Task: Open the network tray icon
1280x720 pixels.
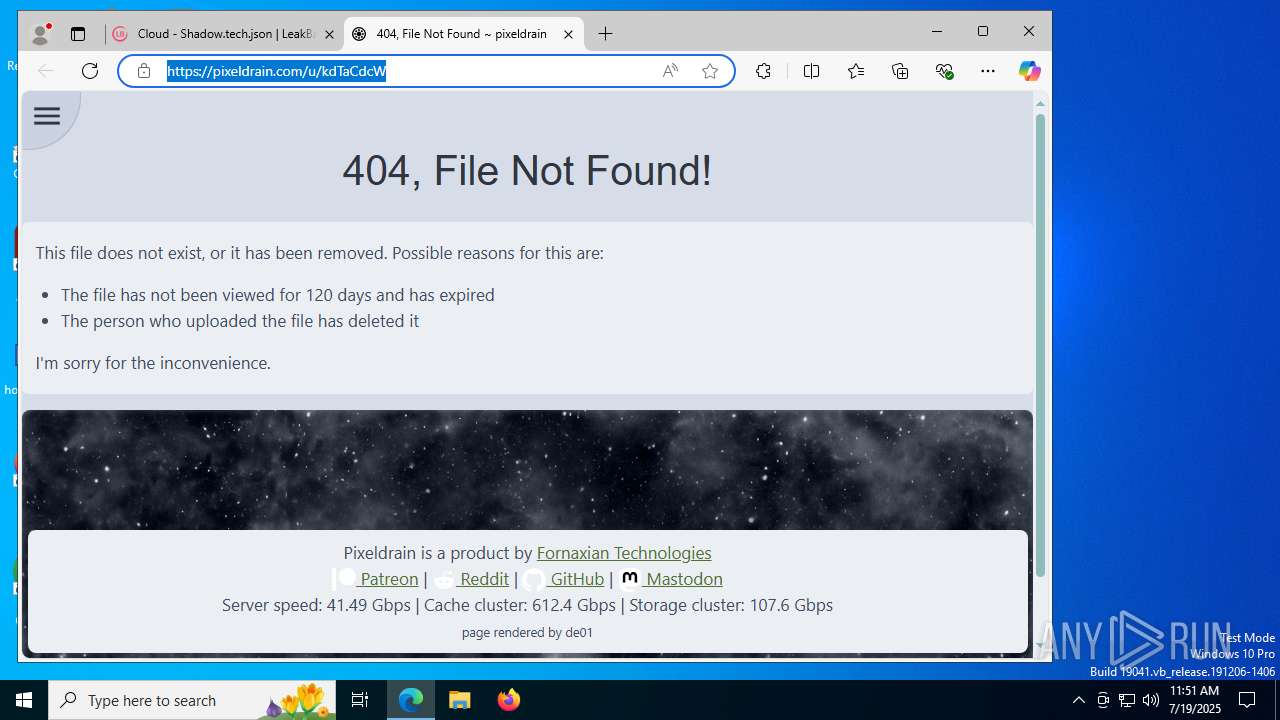Action: click(x=1127, y=700)
